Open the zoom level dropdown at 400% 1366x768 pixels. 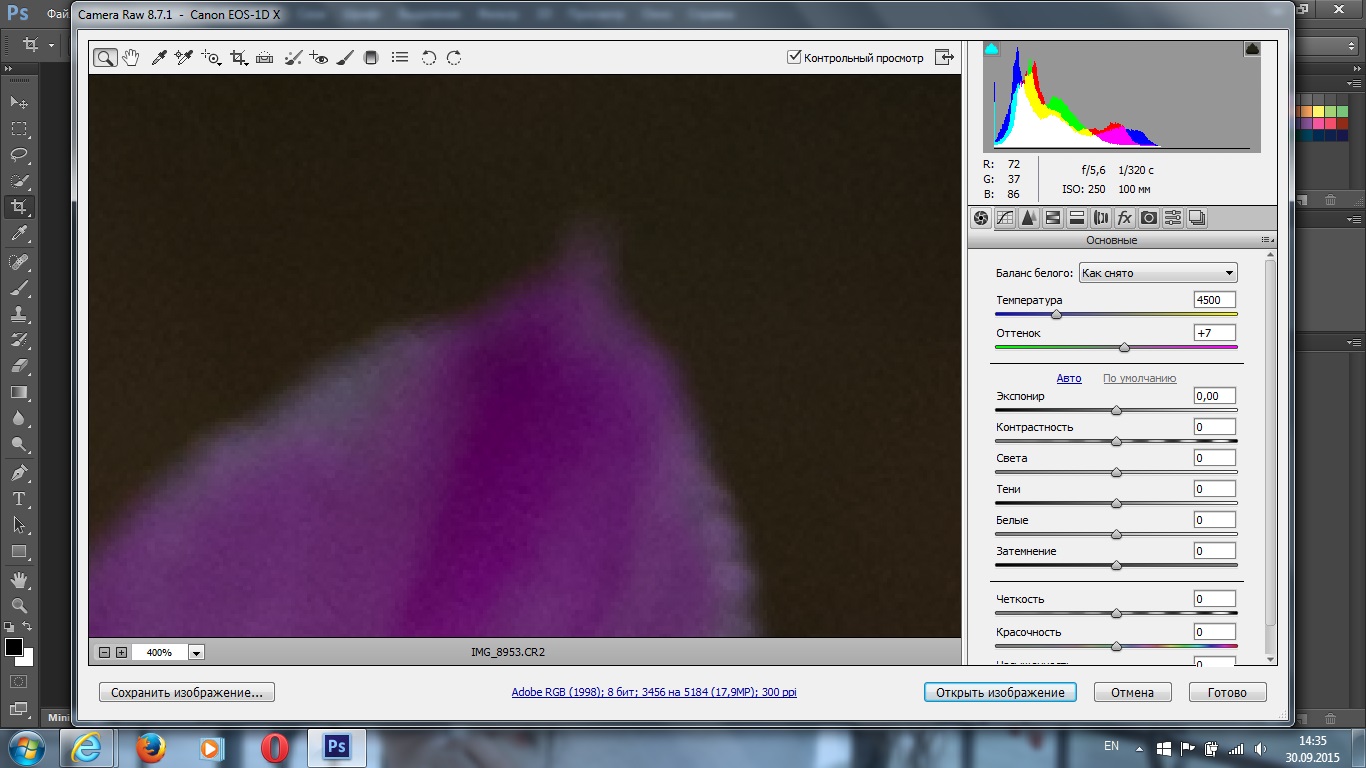tap(196, 652)
